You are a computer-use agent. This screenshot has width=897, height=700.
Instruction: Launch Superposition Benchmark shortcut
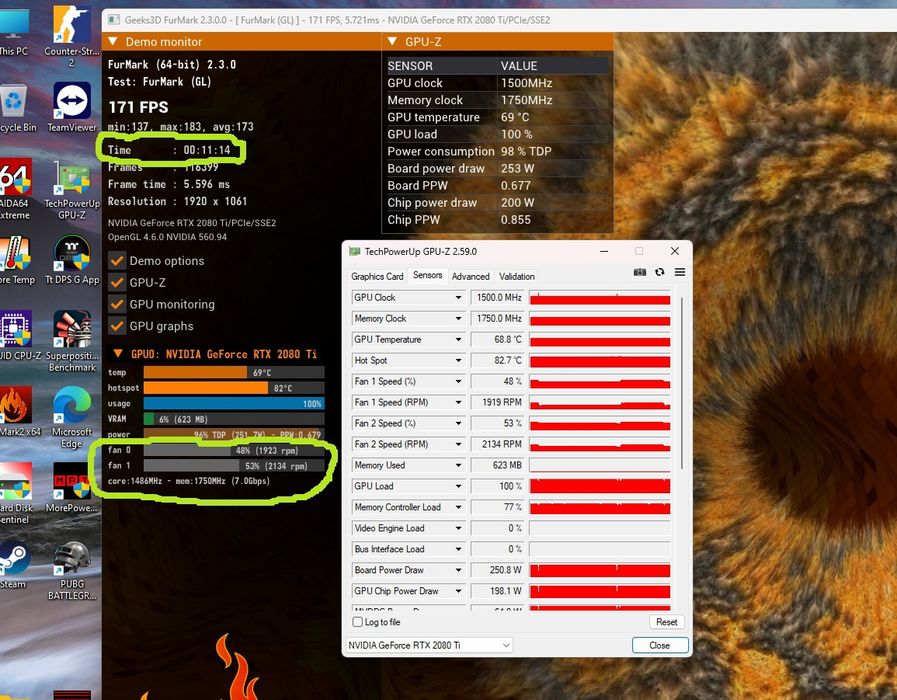(x=72, y=342)
